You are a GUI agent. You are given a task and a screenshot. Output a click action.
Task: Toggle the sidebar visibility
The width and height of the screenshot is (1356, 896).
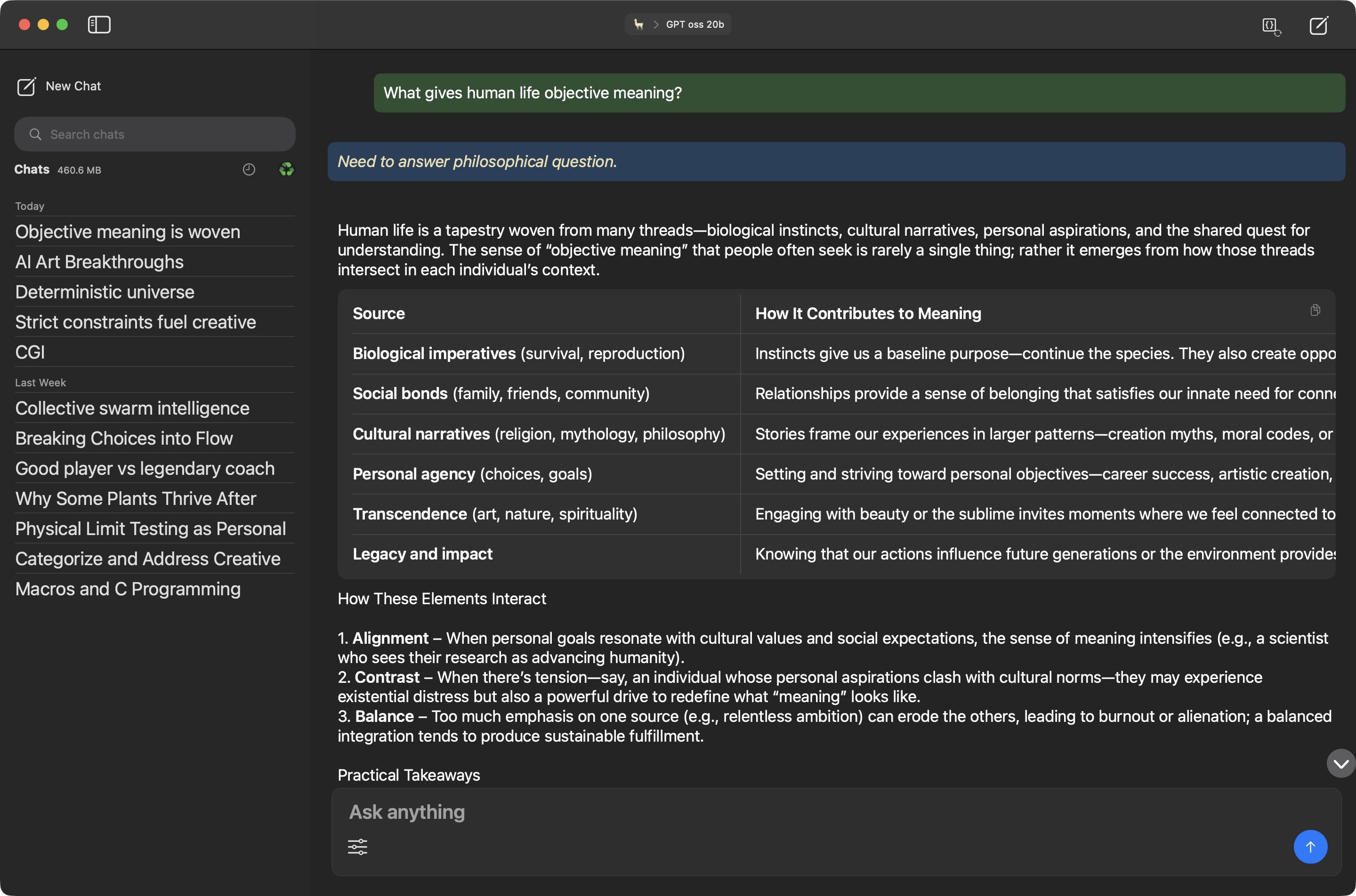tap(98, 24)
